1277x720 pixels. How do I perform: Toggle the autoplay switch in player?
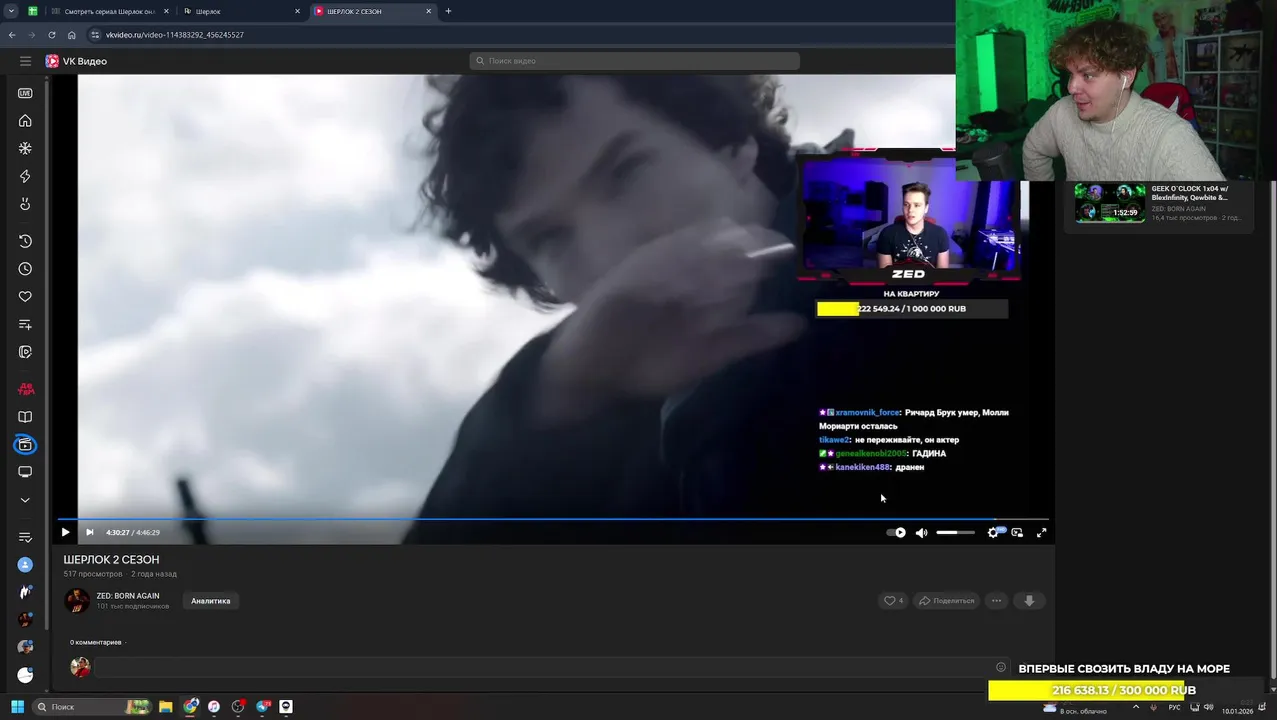[896, 532]
